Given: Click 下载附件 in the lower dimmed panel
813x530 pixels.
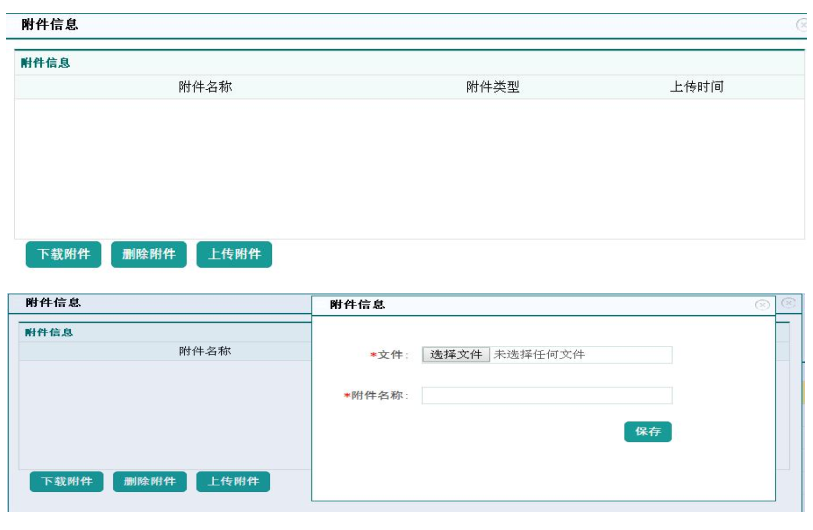Looking at the screenshot, I should coord(66,482).
